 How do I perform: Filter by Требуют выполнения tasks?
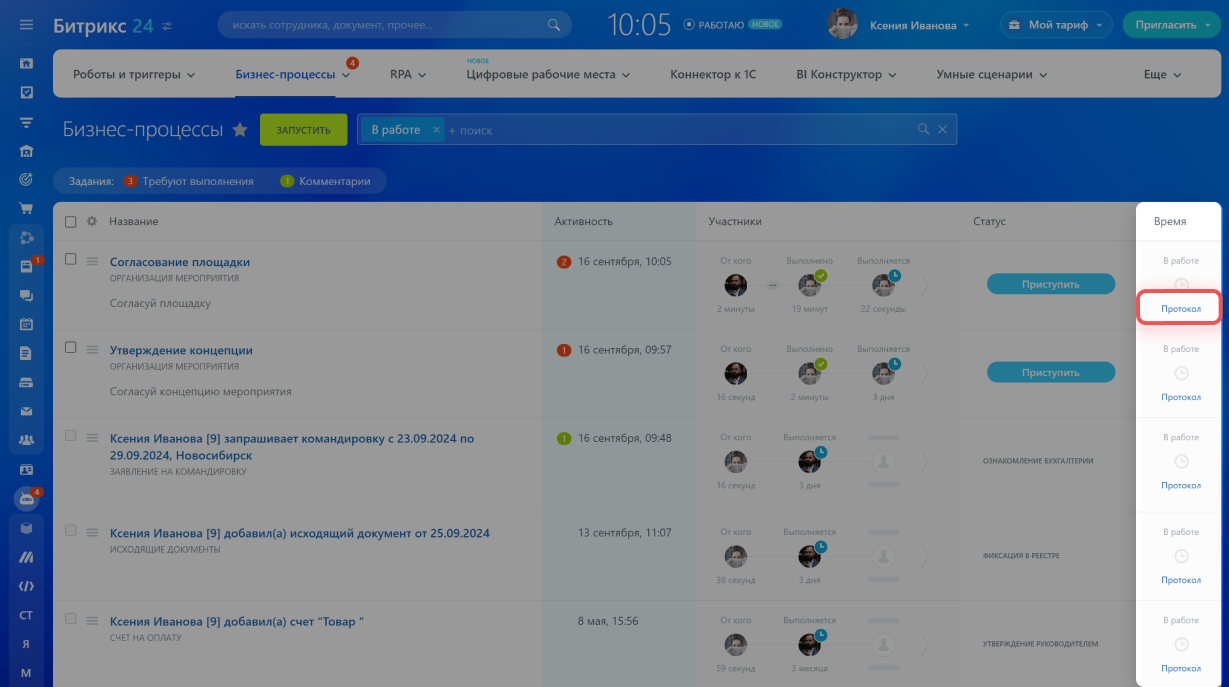pos(190,181)
